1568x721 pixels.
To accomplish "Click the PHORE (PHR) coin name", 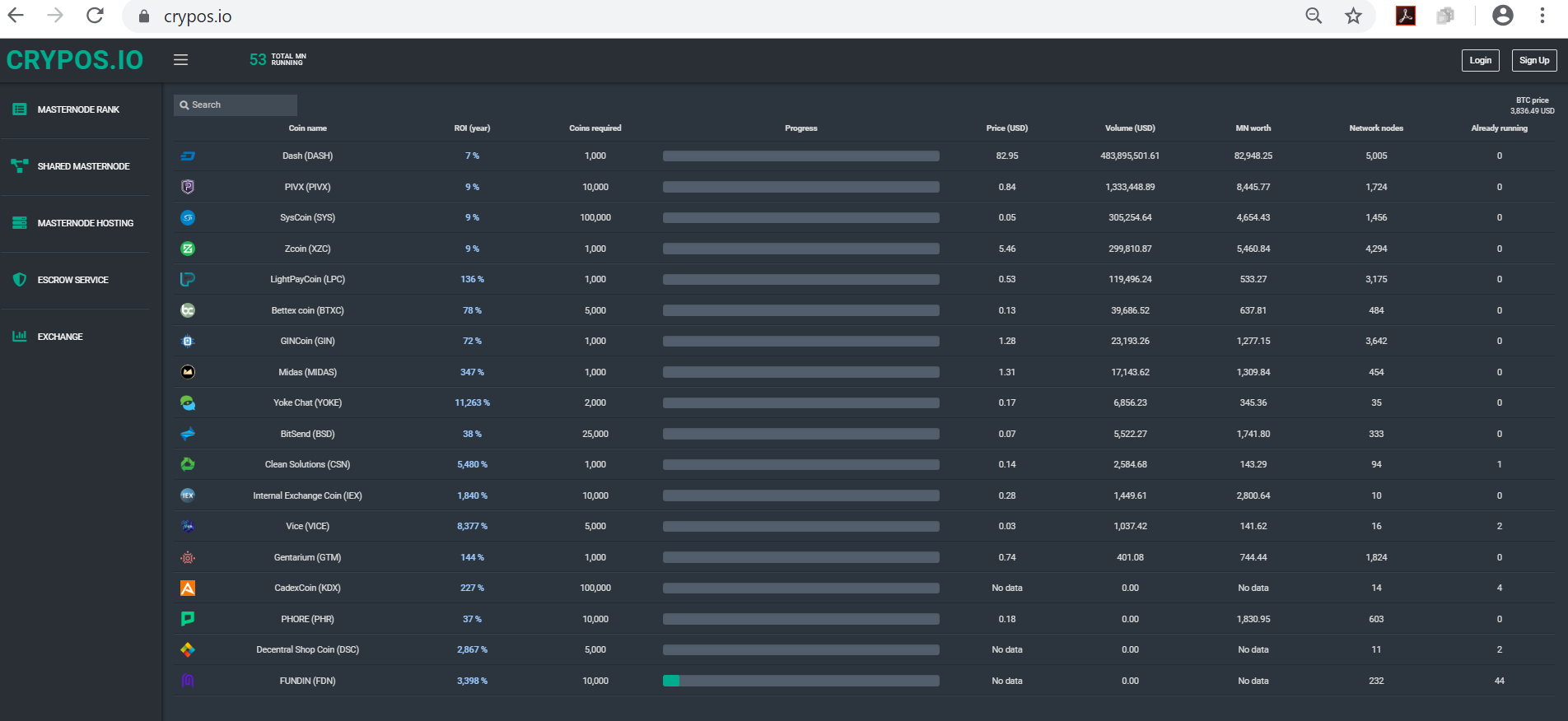I will click(x=308, y=619).
